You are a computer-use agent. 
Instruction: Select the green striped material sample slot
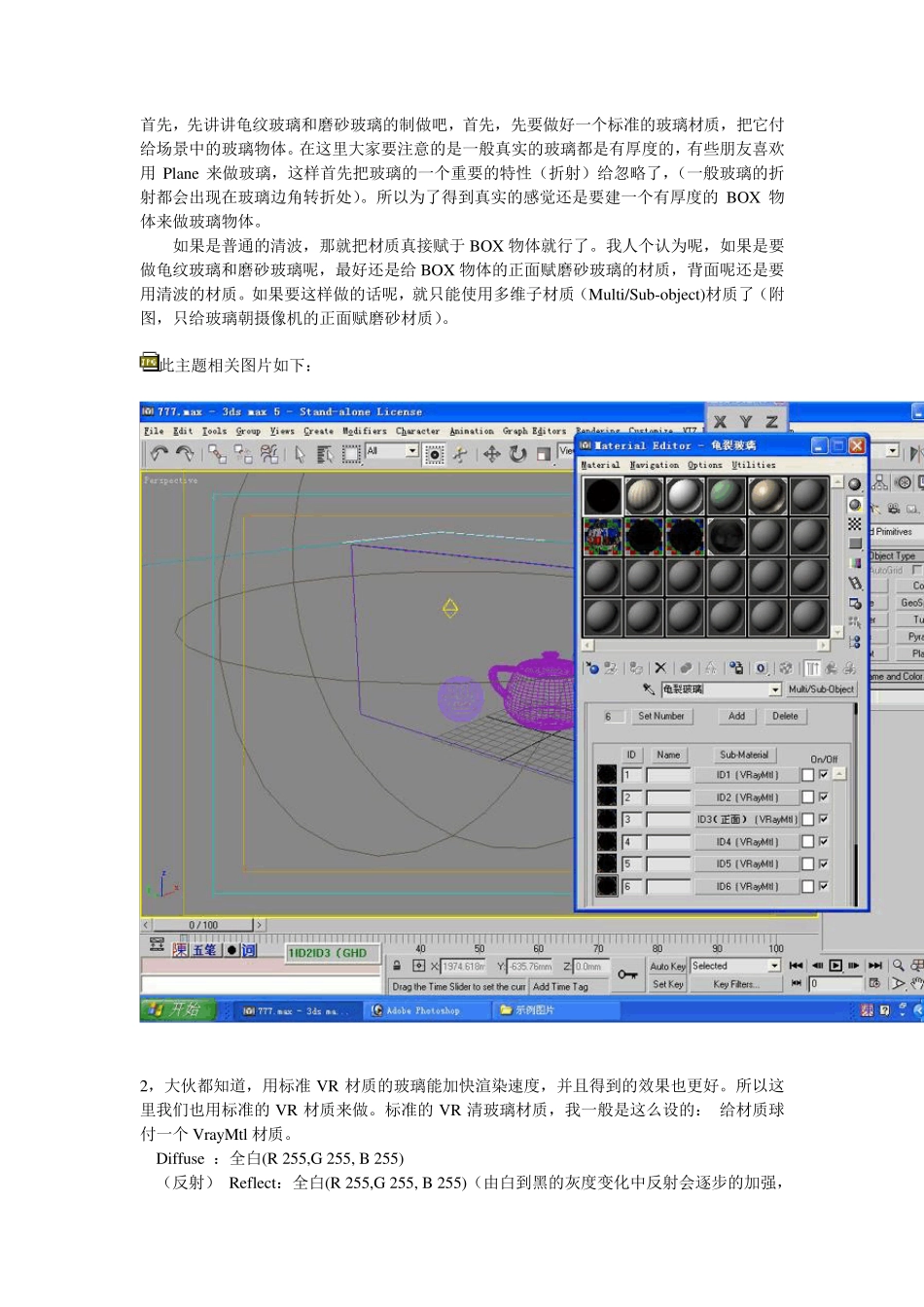[x=726, y=496]
